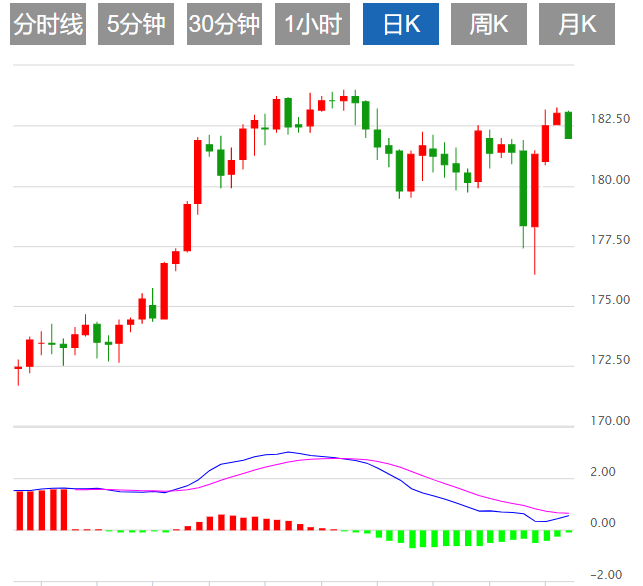
Task: Click the 0.00 MACD axis label
Action: point(603,523)
